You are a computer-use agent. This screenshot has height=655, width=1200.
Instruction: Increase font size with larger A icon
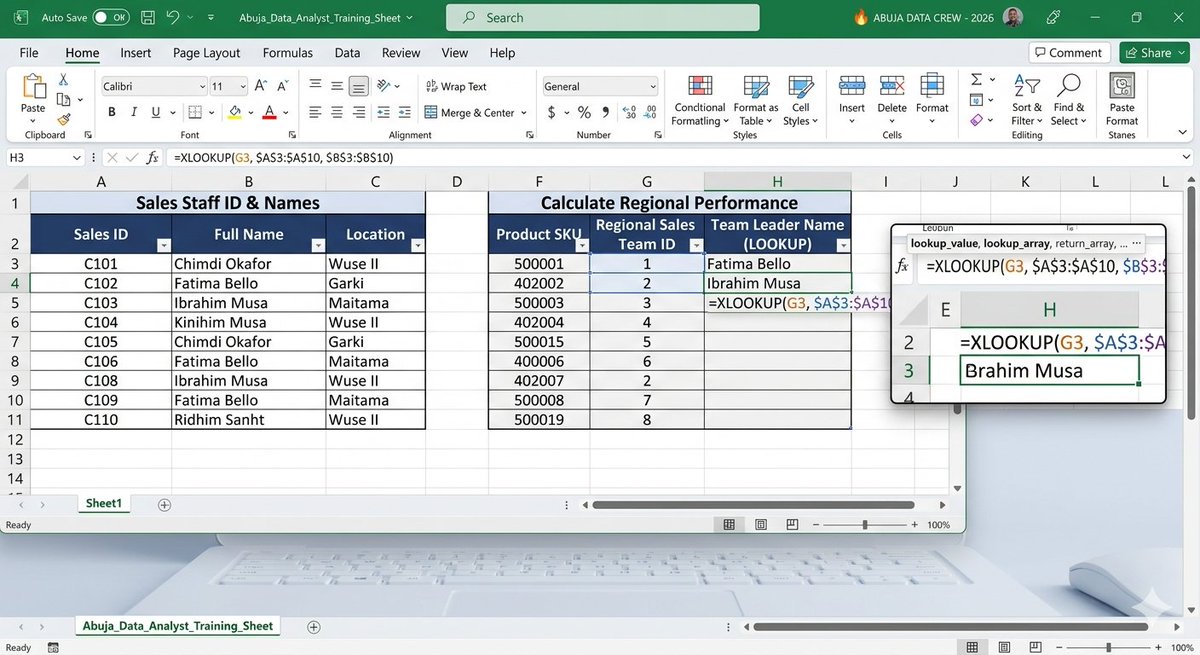(x=260, y=87)
